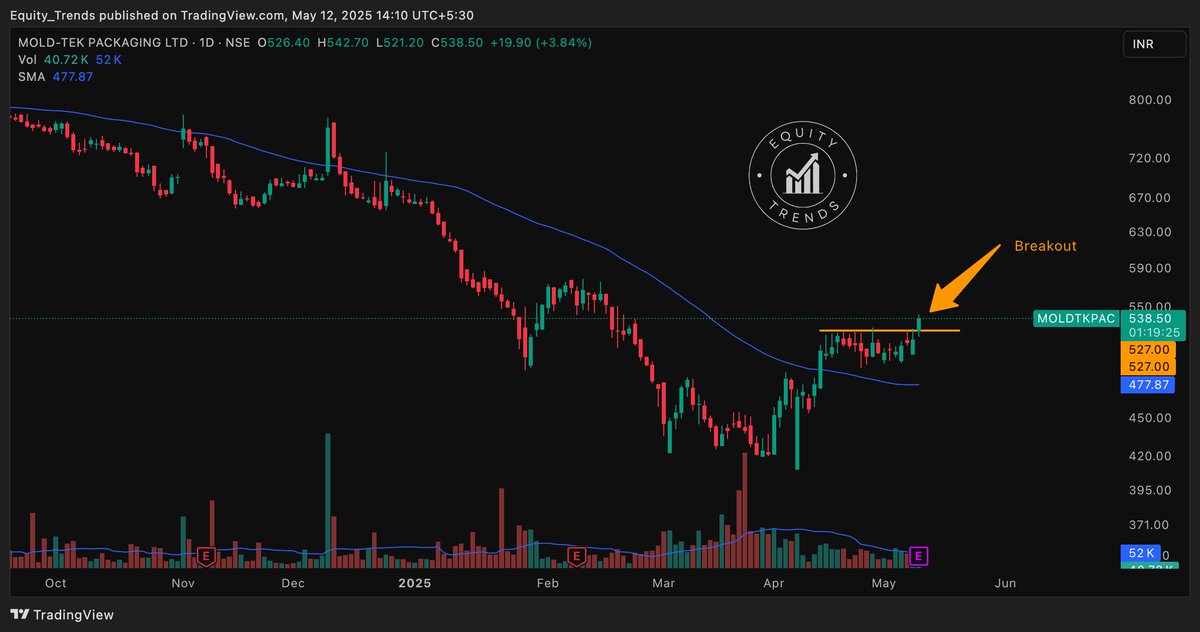Viewport: 1200px width, 632px height.
Task: Click the earnings E marker in February
Action: 577,555
